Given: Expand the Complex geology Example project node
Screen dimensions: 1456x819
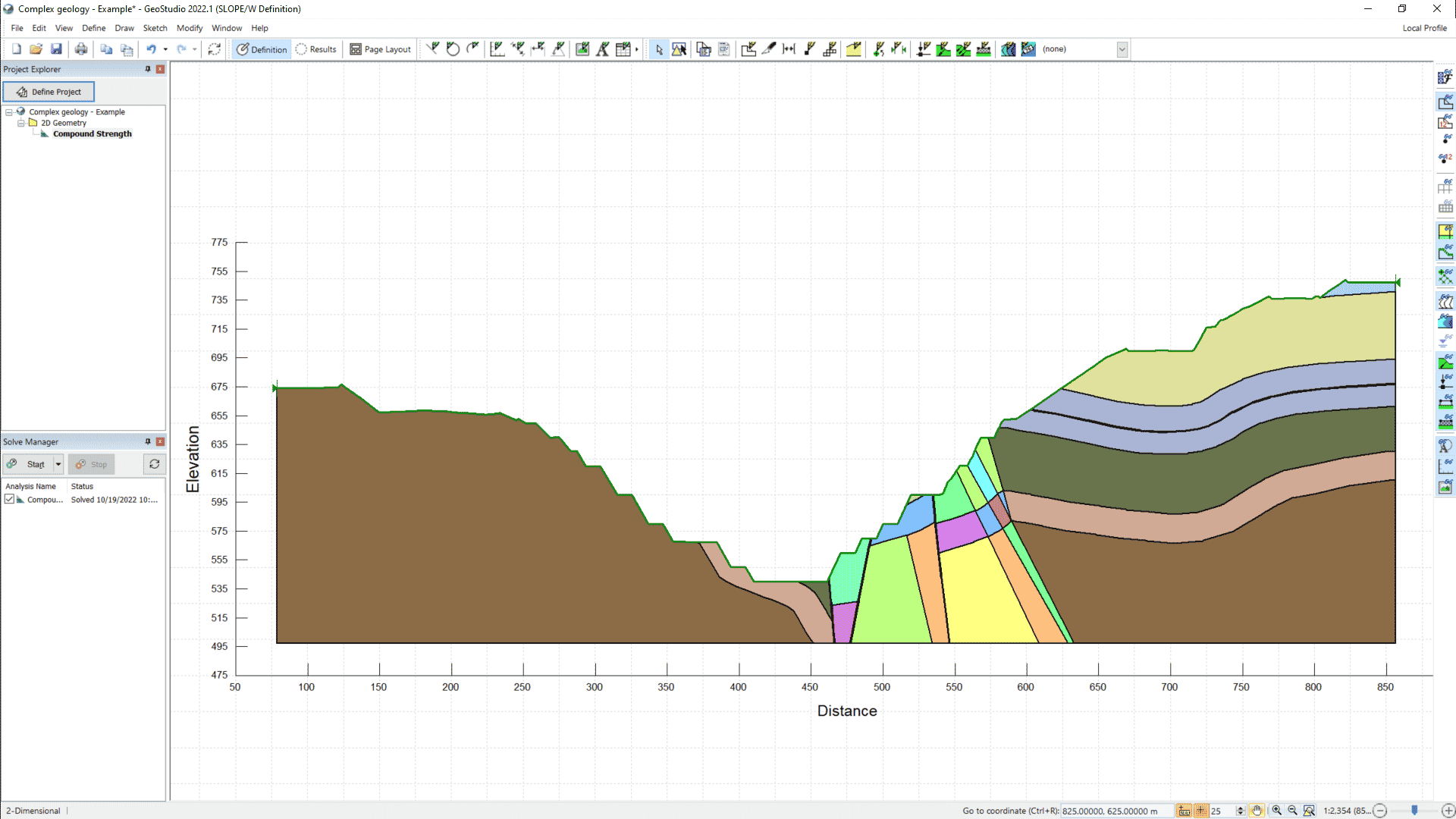Looking at the screenshot, I should pyautogui.click(x=9, y=111).
